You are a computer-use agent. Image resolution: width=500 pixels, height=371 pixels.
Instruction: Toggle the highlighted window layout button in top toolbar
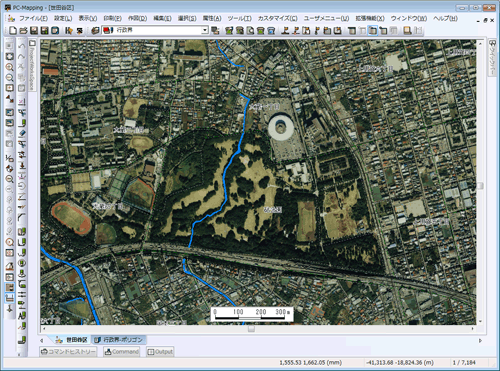[x=373, y=31]
